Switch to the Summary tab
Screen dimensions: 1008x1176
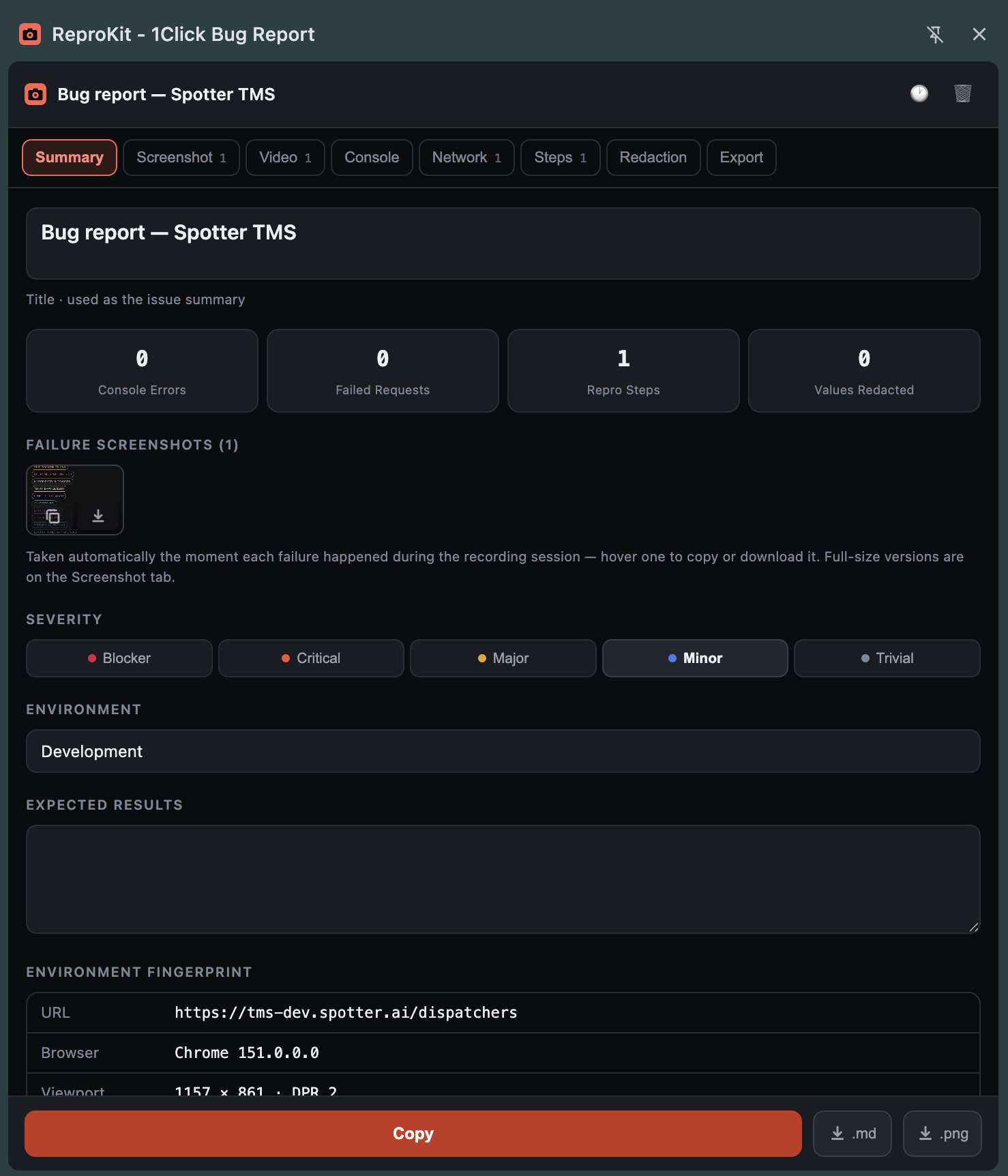(x=70, y=158)
